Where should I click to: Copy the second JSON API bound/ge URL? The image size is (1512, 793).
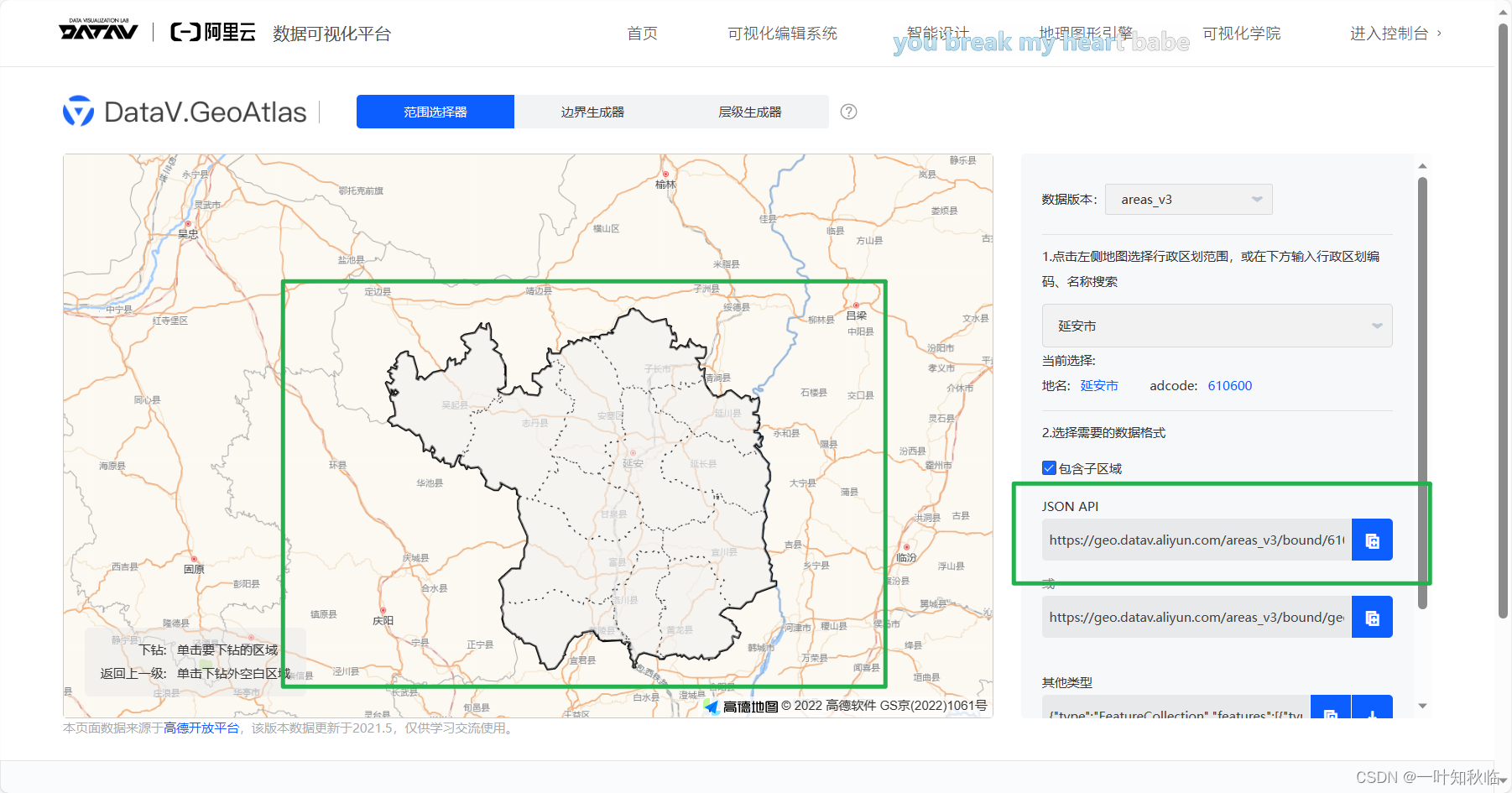[x=1372, y=617]
